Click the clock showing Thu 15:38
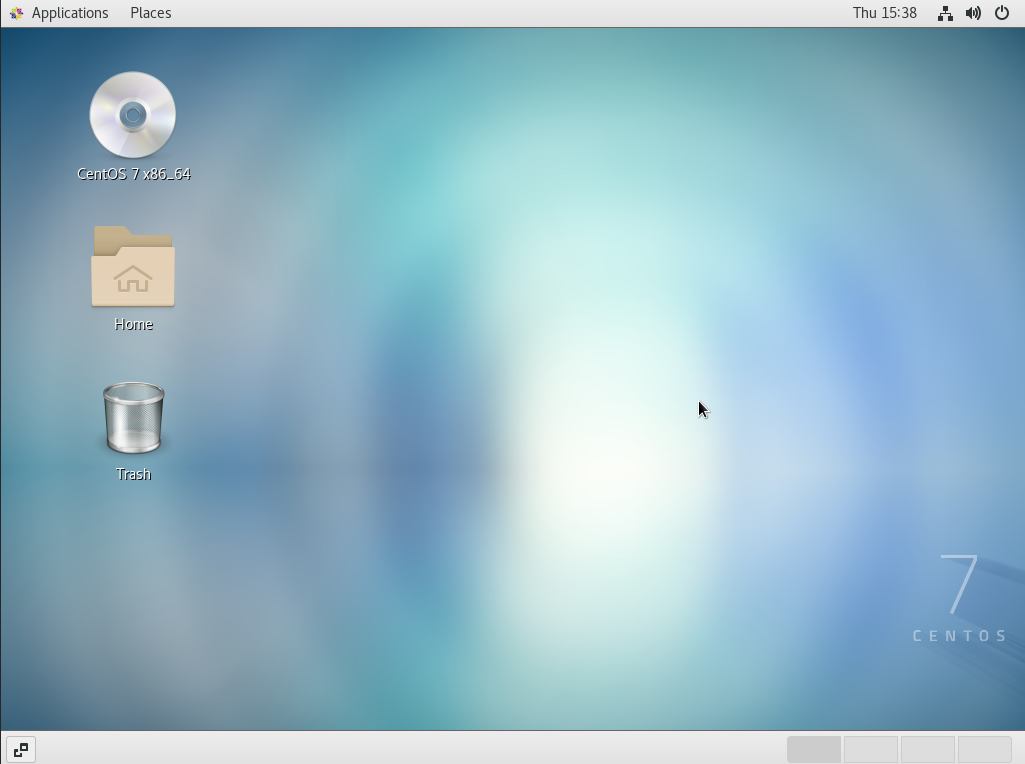 885,12
